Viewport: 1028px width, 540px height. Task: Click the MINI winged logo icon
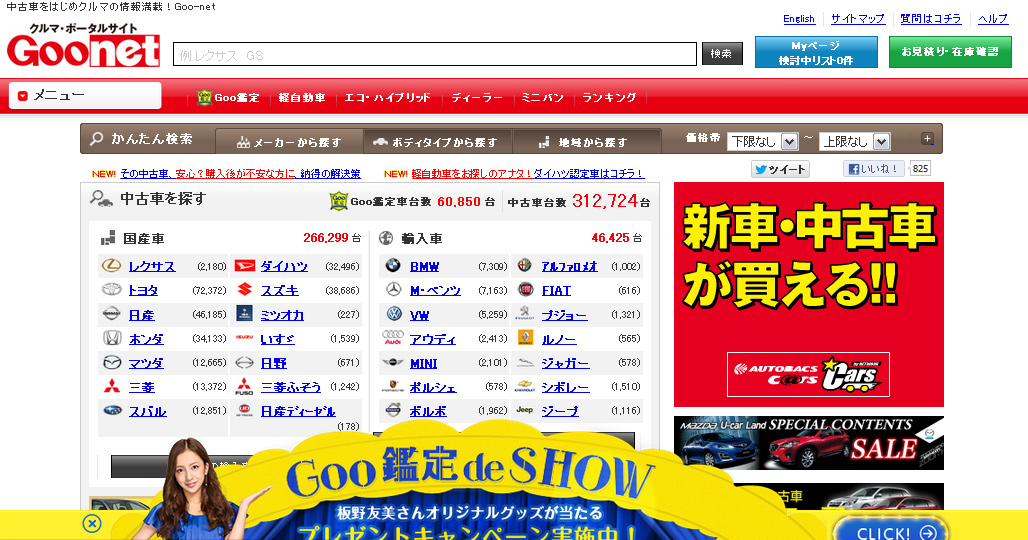(x=393, y=362)
